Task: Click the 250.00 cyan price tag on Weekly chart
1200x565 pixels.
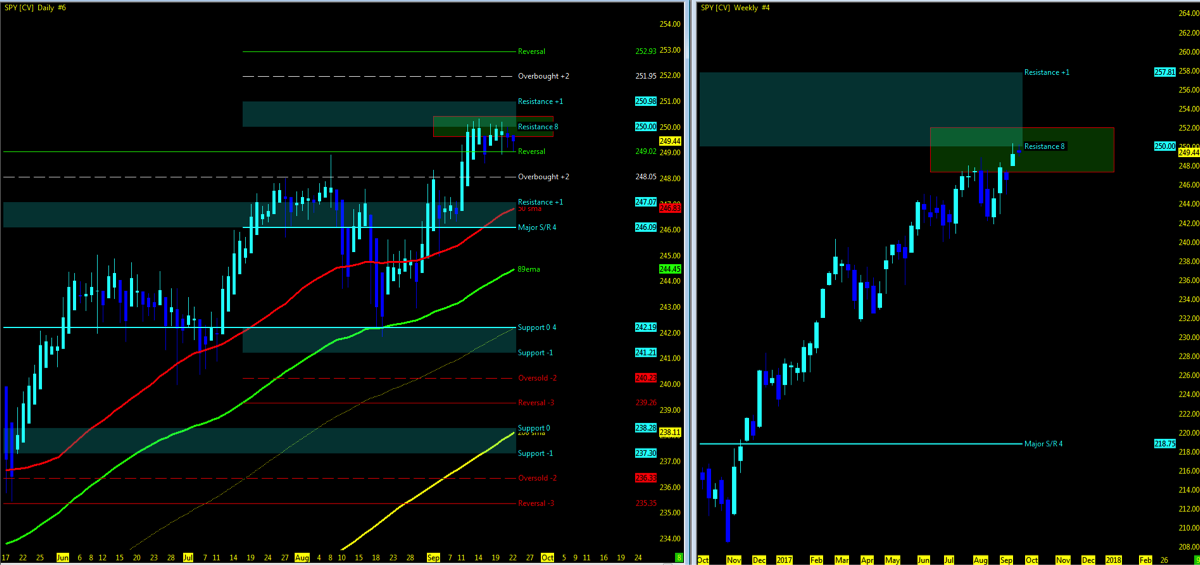Action: coord(1163,146)
